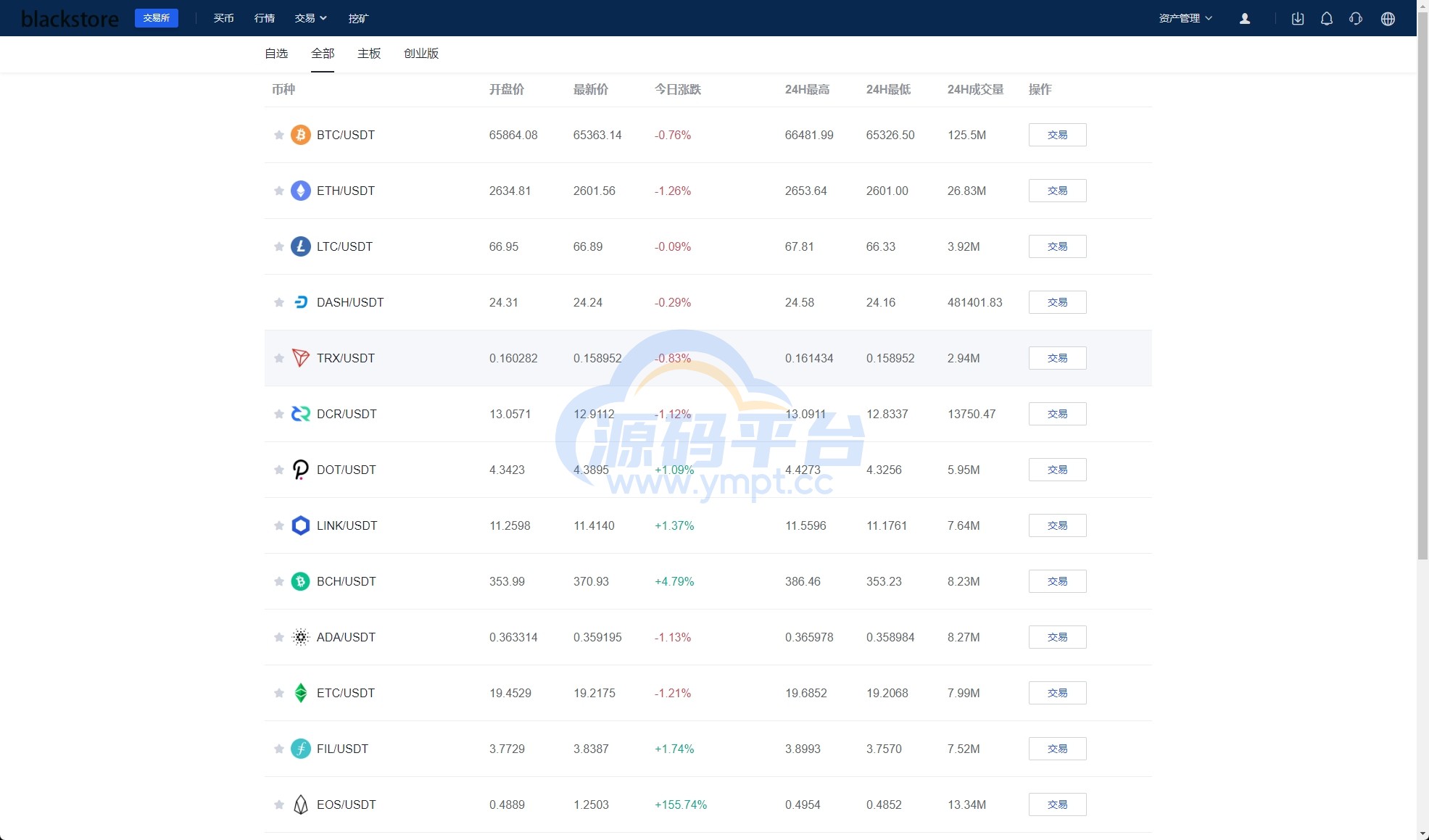This screenshot has height=840, width=1429.
Task: Click the Ethereum coin icon
Action: (x=301, y=191)
